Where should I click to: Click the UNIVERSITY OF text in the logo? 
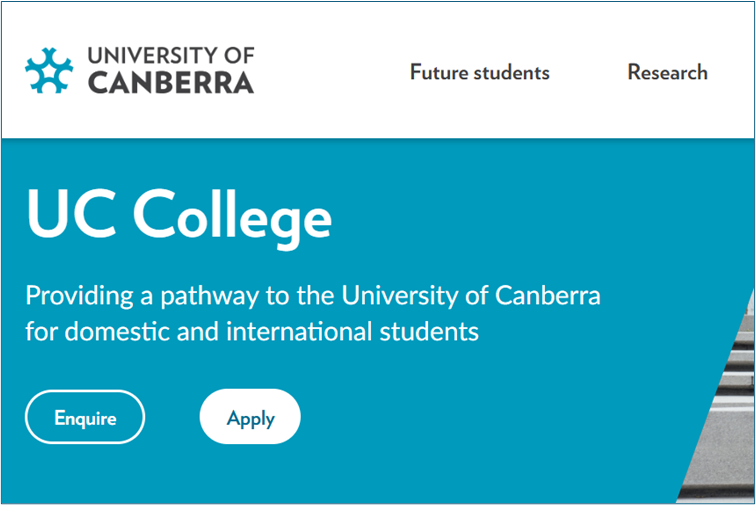[x=171, y=55]
